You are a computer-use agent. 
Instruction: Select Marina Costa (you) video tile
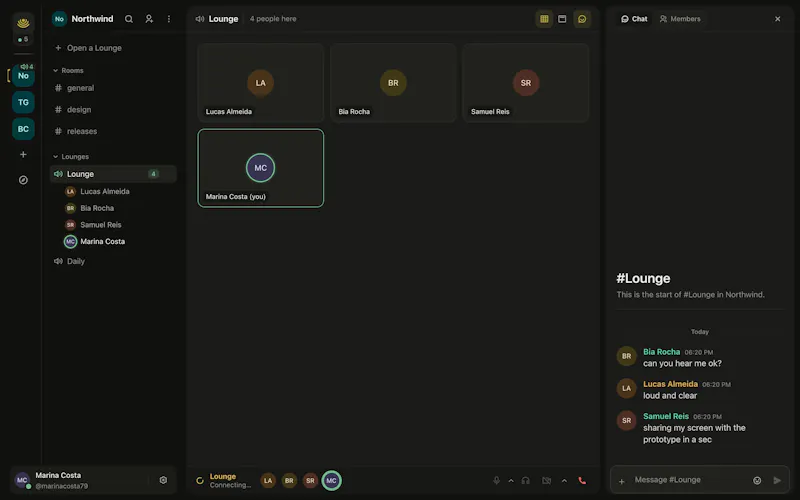click(x=261, y=168)
